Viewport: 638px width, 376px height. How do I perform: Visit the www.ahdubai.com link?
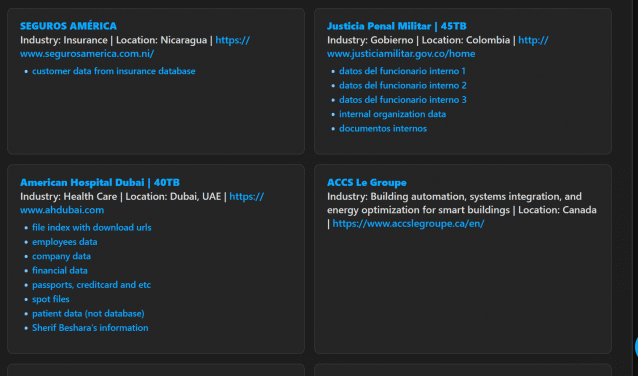[x=62, y=210]
